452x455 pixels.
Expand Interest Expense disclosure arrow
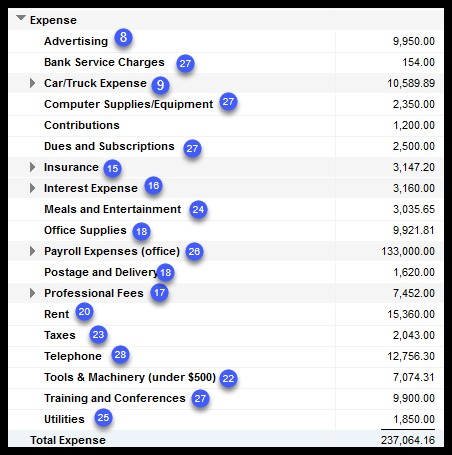click(x=32, y=188)
